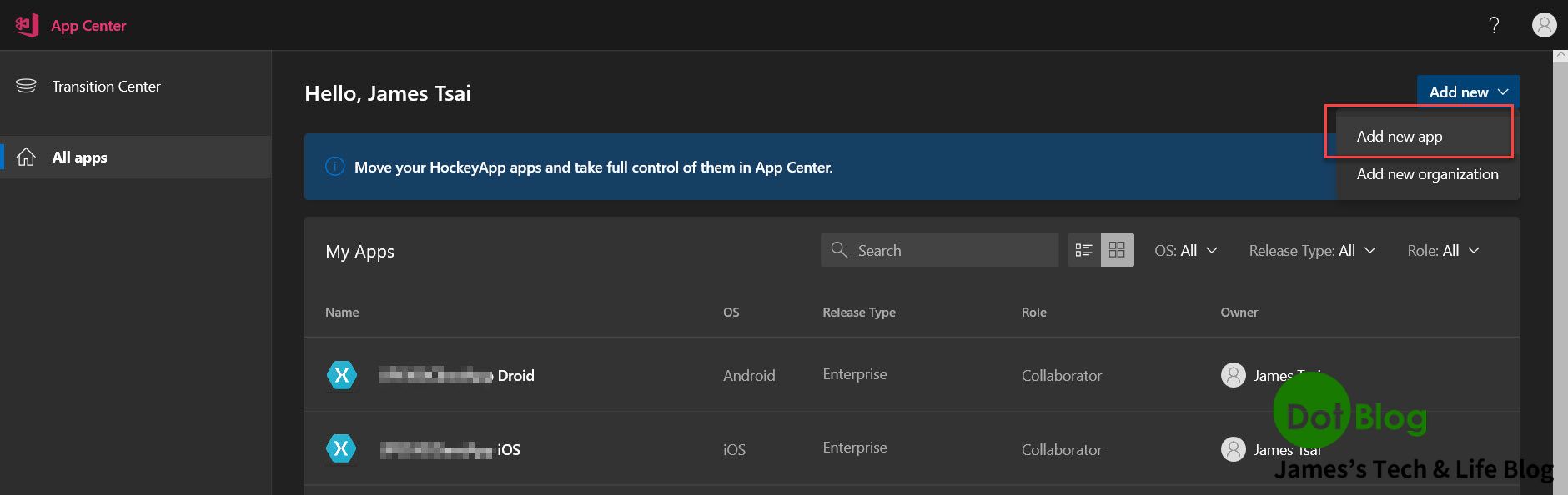Viewport: 1568px width, 495px height.
Task: Switch to grid view layout
Action: [1117, 250]
